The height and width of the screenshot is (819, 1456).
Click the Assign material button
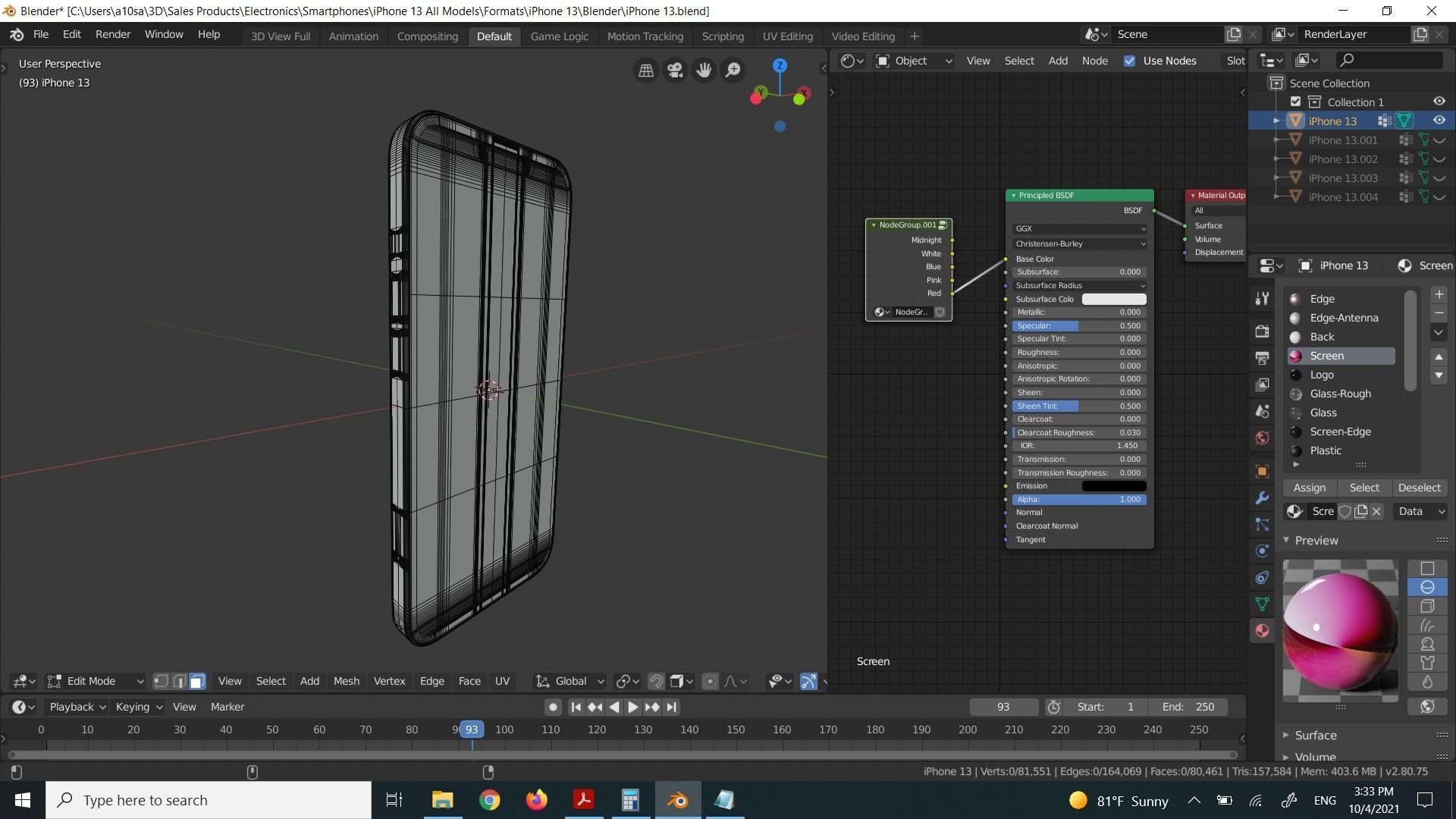point(1309,488)
